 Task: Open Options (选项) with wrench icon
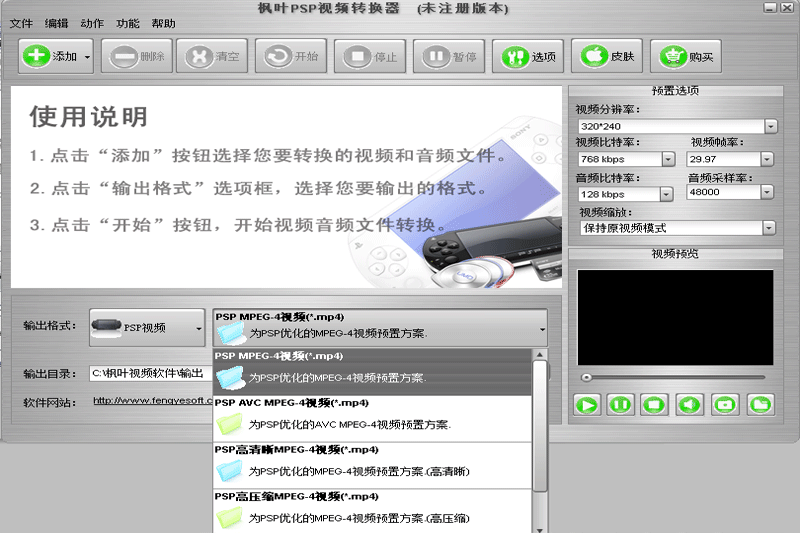point(528,56)
